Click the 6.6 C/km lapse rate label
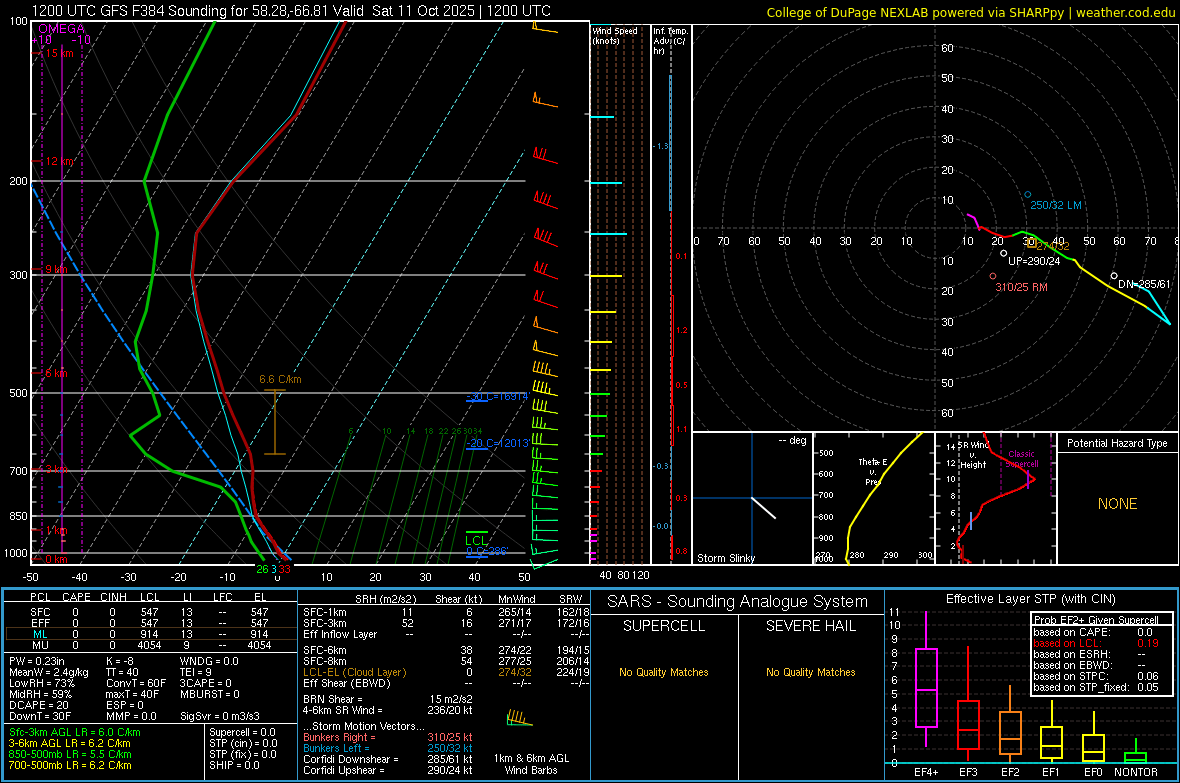This screenshot has height=783, width=1180. [x=280, y=379]
